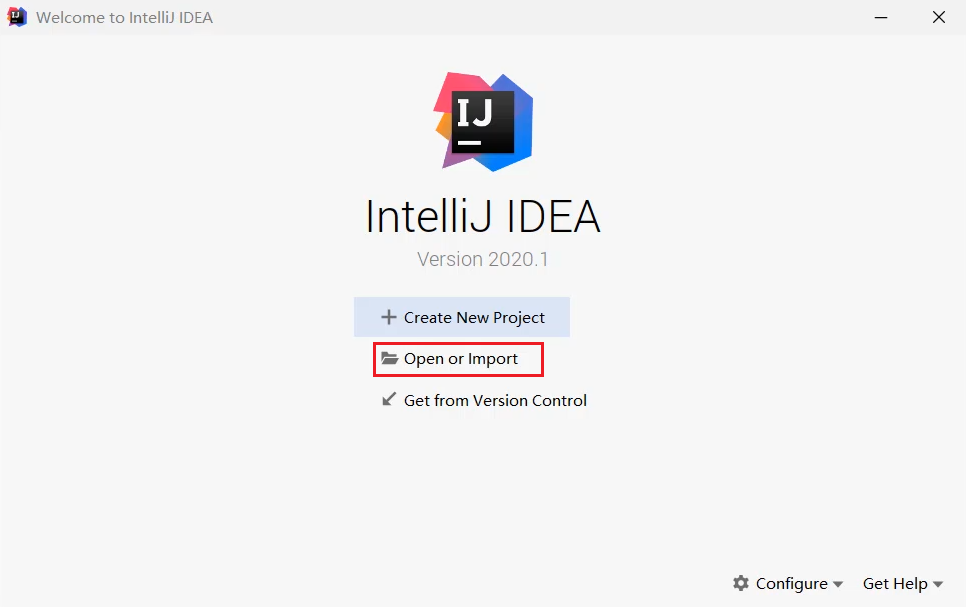Screen dimensions: 966x607
Task: Minimize the Welcome window
Action: click(x=881, y=17)
